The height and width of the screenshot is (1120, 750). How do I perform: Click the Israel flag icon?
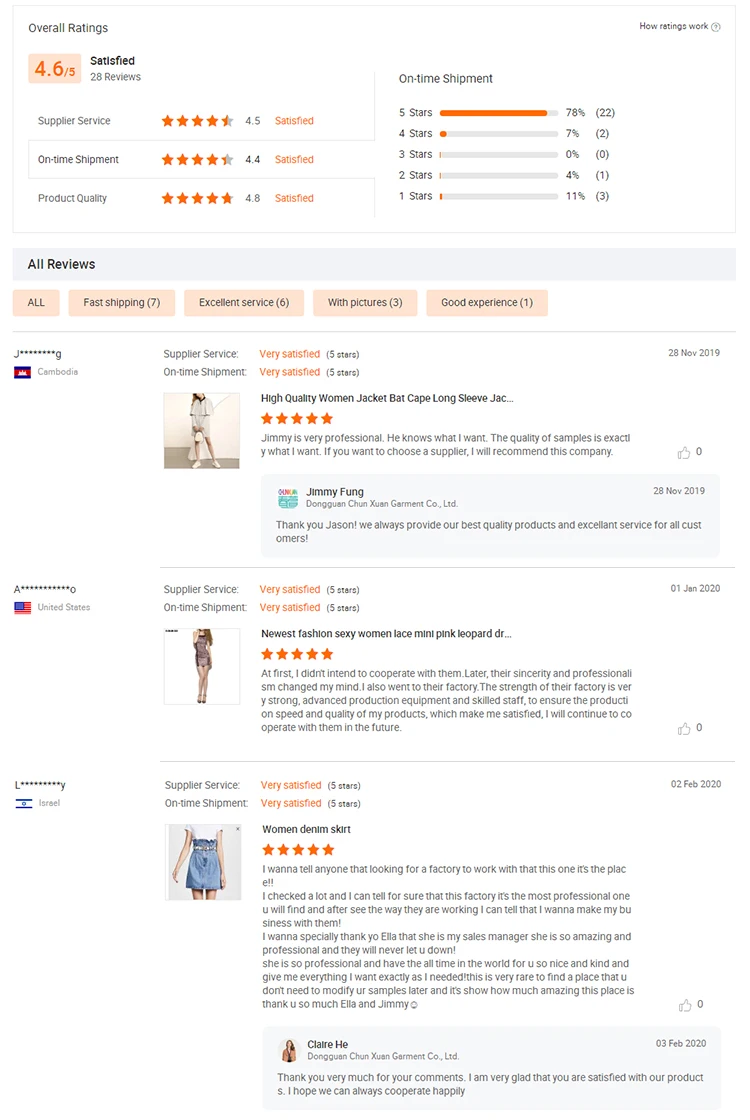[x=24, y=804]
